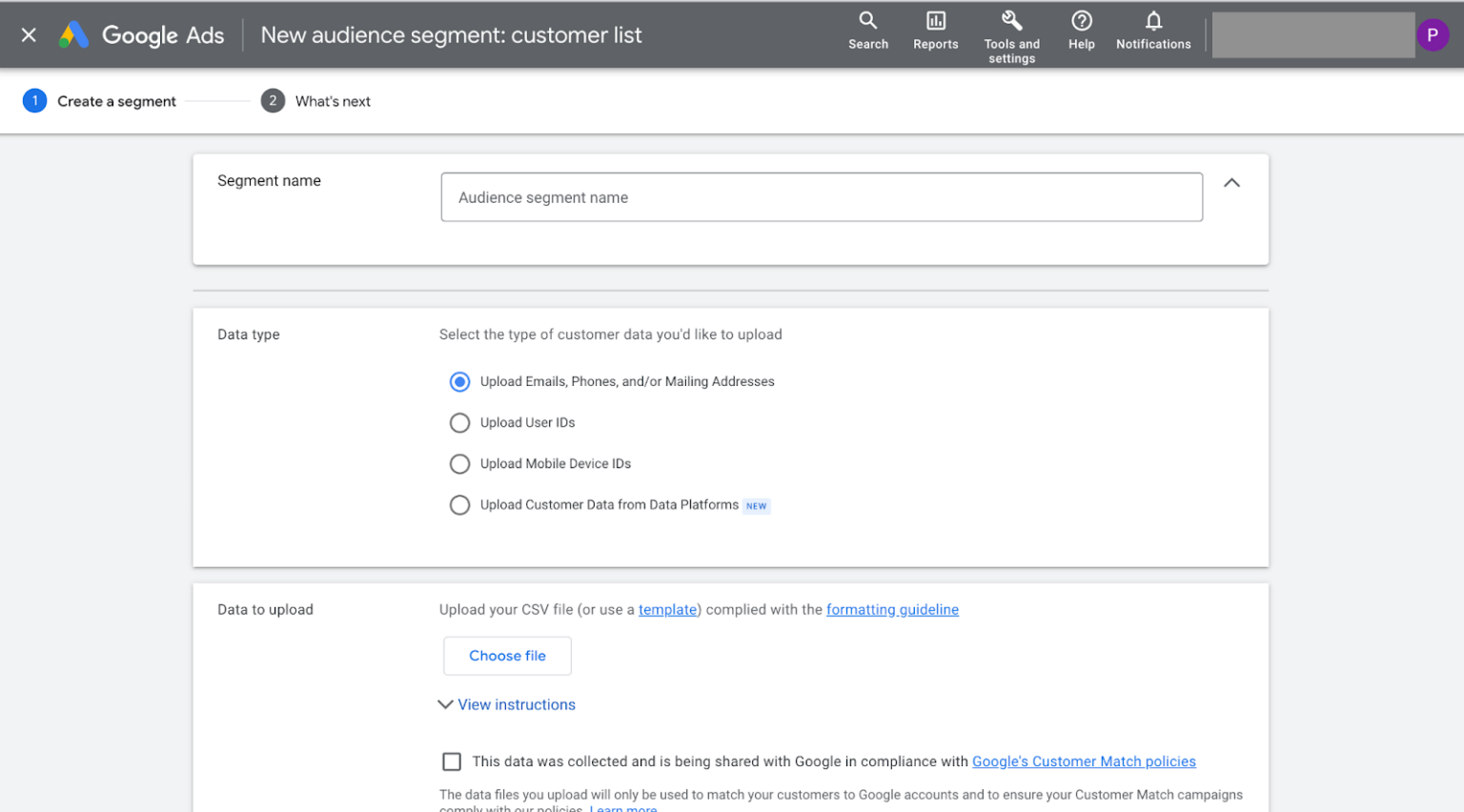Open the formatting guideline link
The width and height of the screenshot is (1464, 812).
pyautogui.click(x=892, y=610)
